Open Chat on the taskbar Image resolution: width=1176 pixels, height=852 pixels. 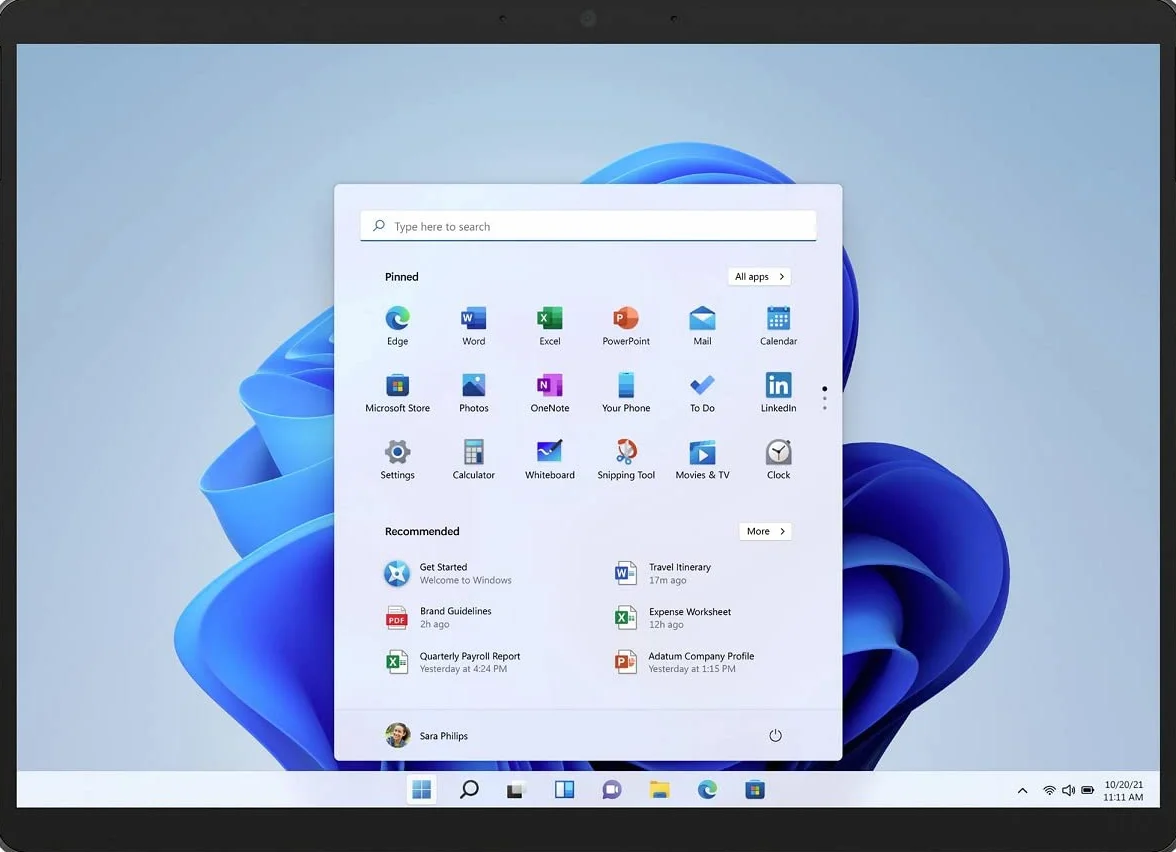(x=612, y=789)
